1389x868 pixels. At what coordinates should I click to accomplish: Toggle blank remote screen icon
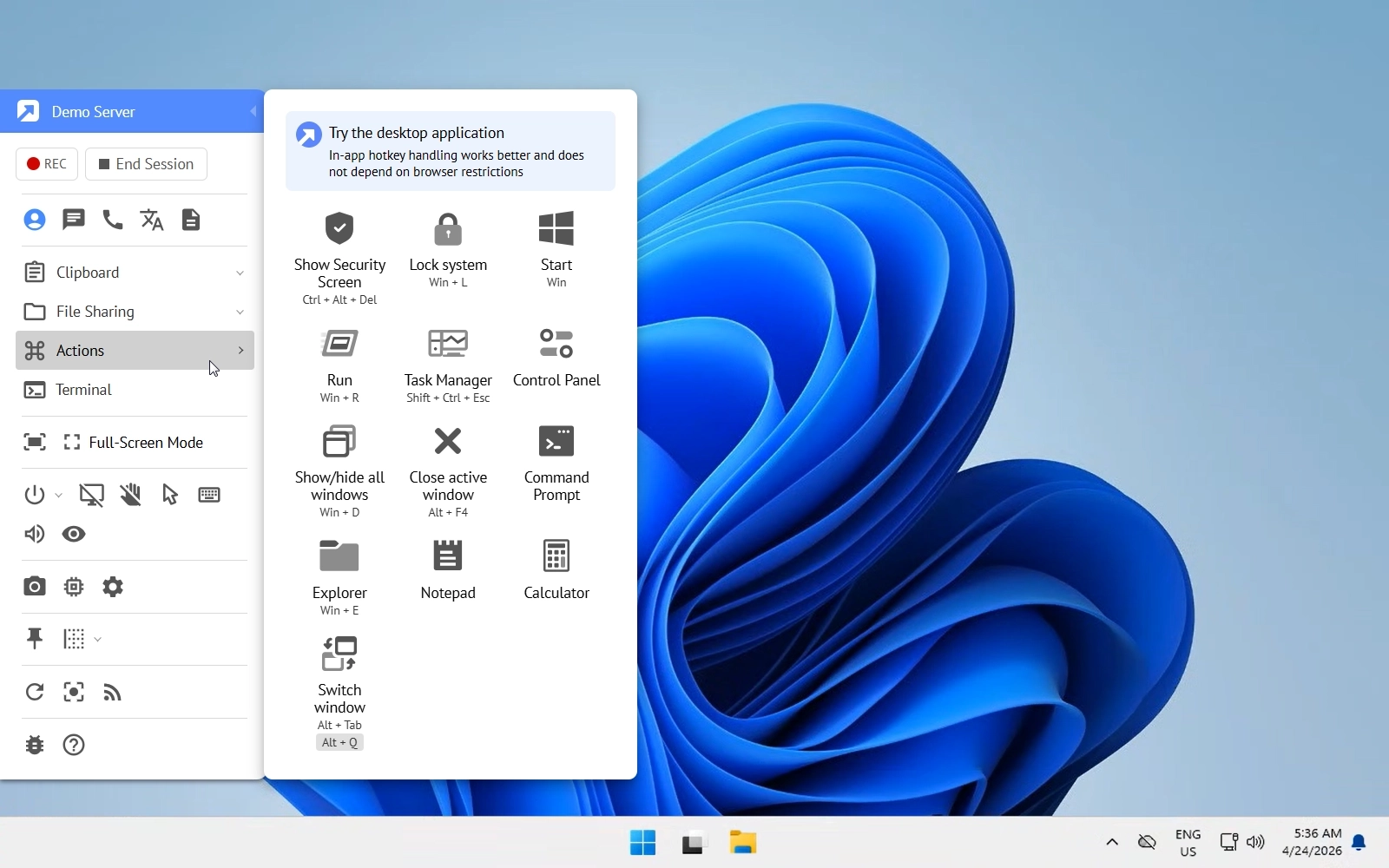(x=91, y=496)
